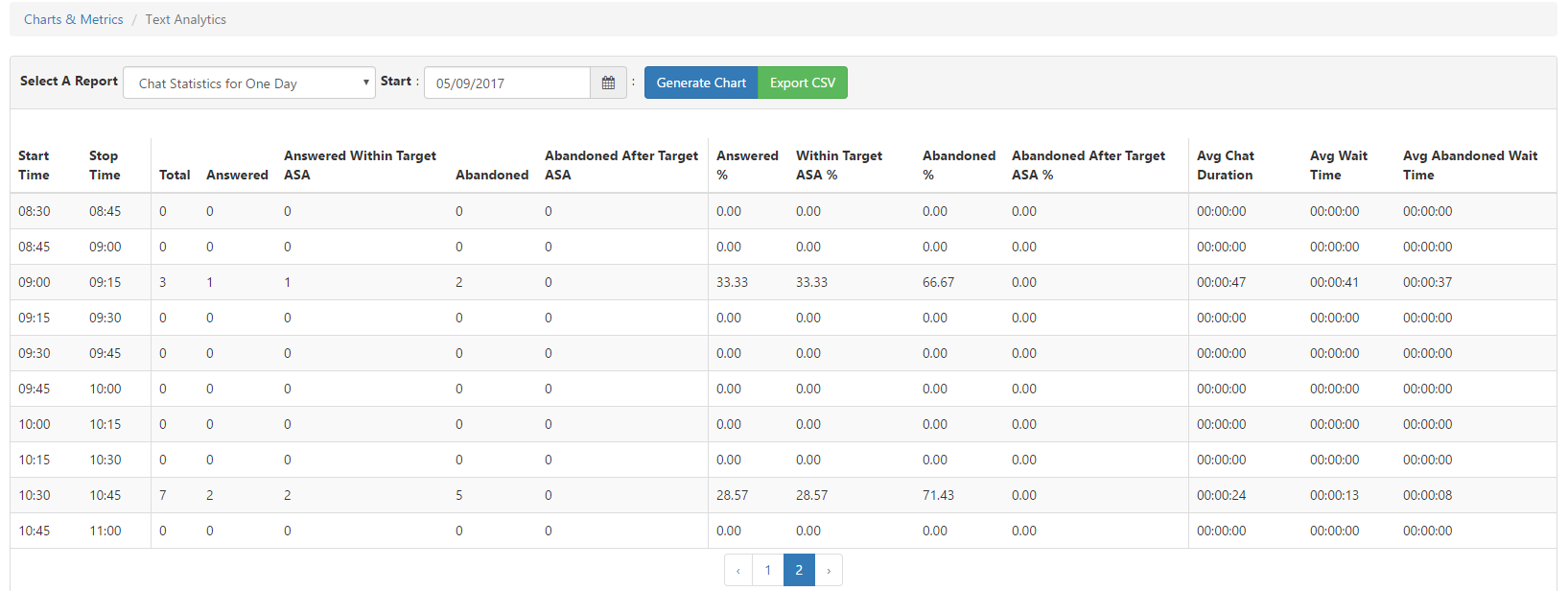The width and height of the screenshot is (1568, 591).
Task: Click avg chat duration 00:00:24
Action: 1222,495
